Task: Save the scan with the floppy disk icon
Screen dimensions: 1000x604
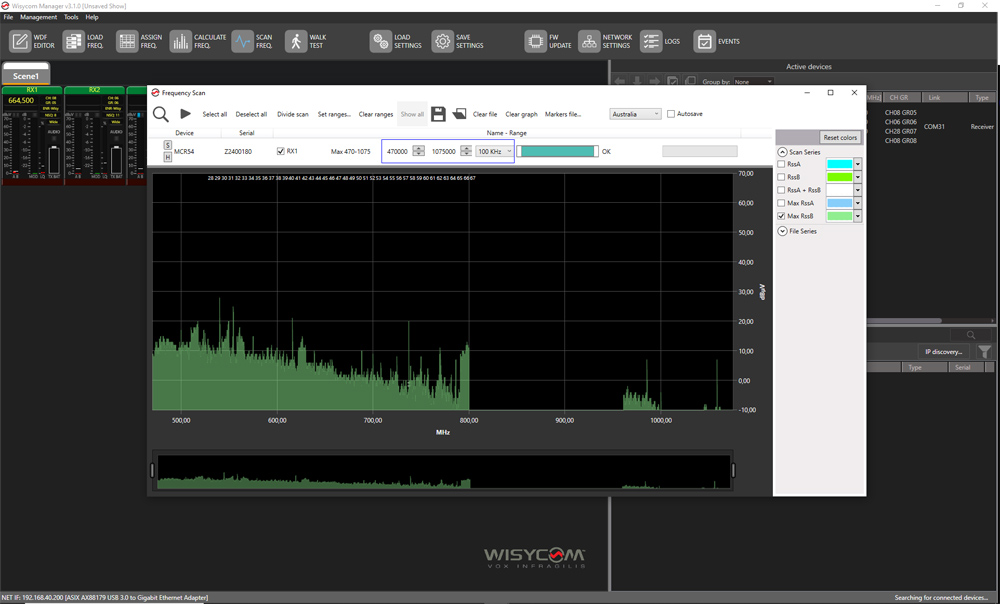Action: [438, 114]
